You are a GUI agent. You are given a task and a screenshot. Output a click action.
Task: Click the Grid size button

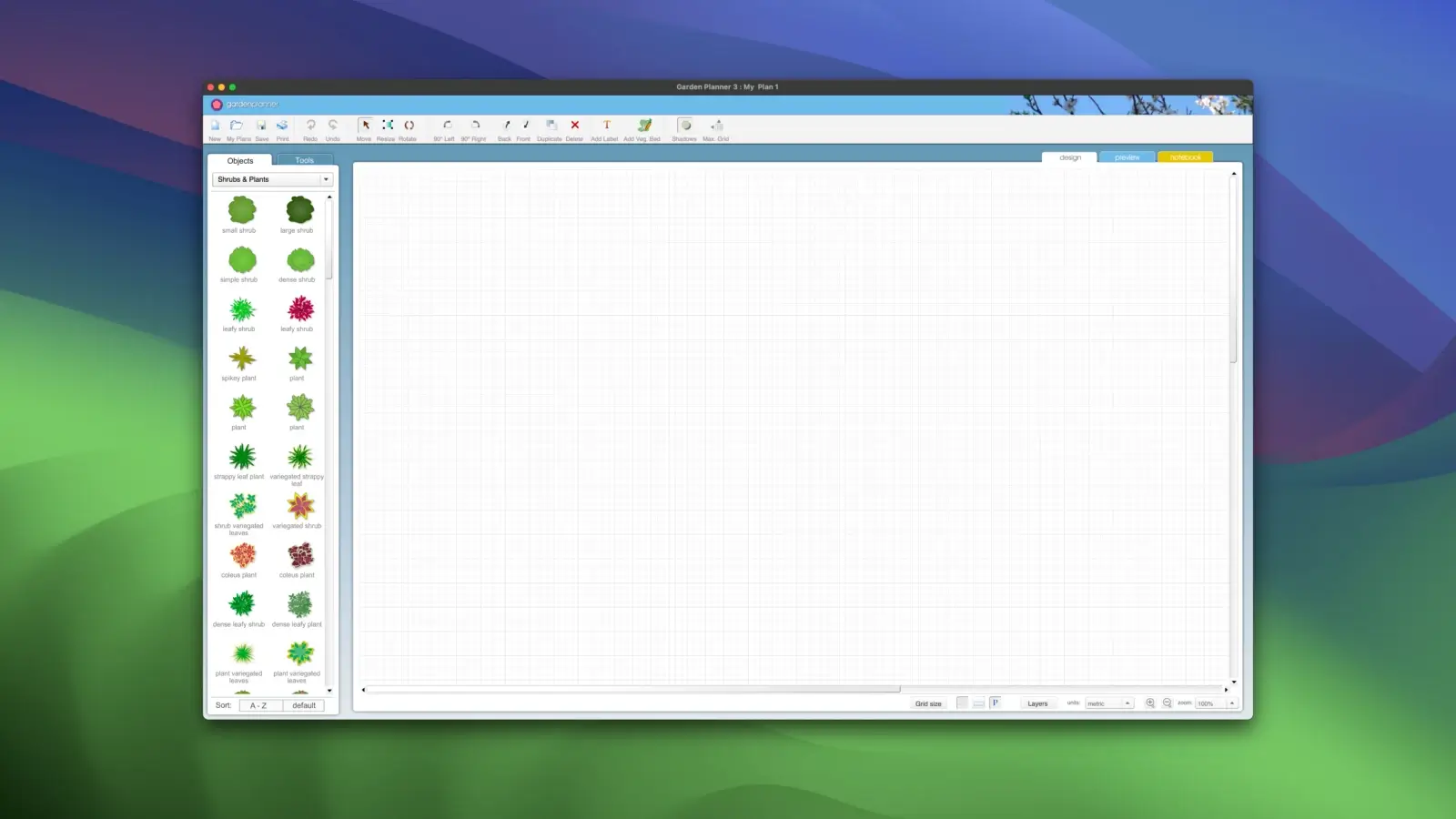(928, 703)
